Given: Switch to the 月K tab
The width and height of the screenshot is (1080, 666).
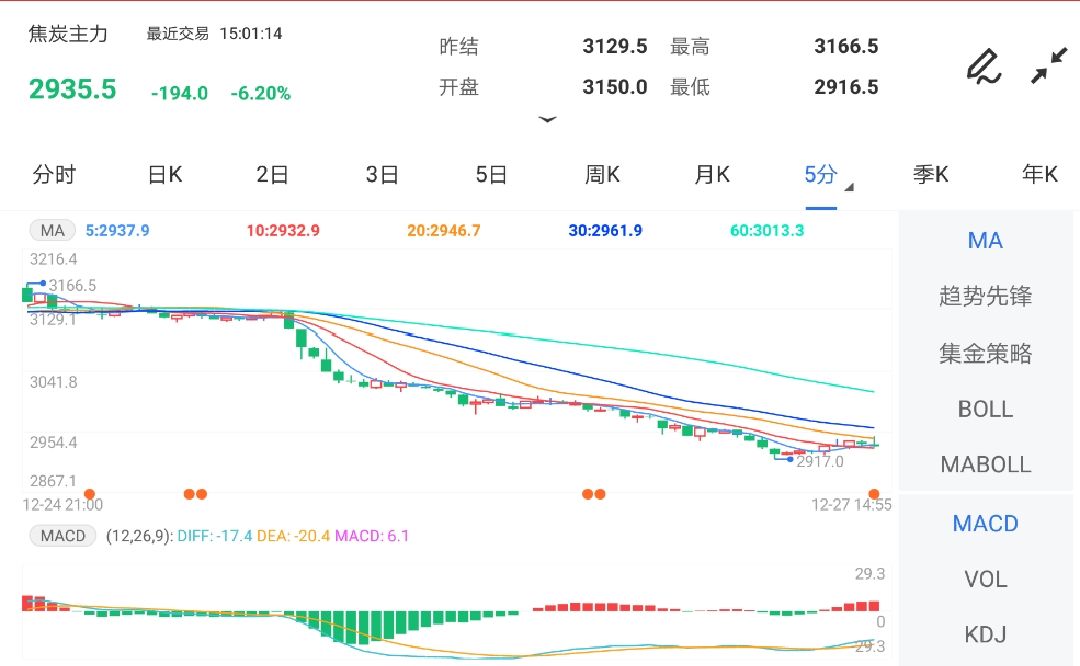Looking at the screenshot, I should tap(712, 174).
